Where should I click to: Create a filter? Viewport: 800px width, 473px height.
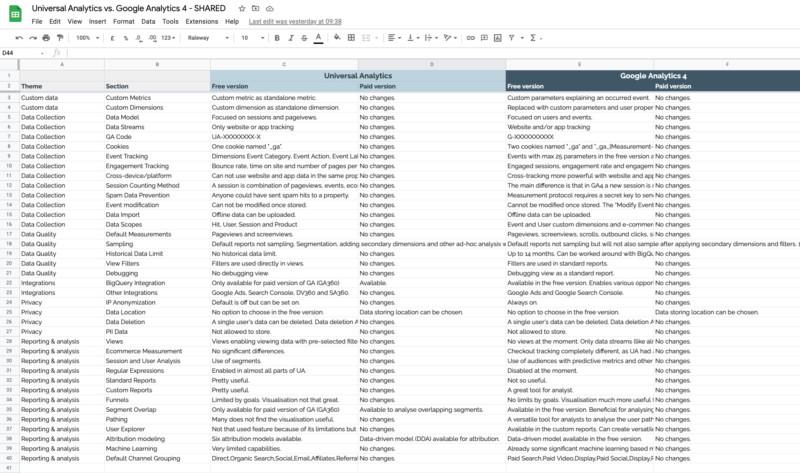tap(511, 38)
